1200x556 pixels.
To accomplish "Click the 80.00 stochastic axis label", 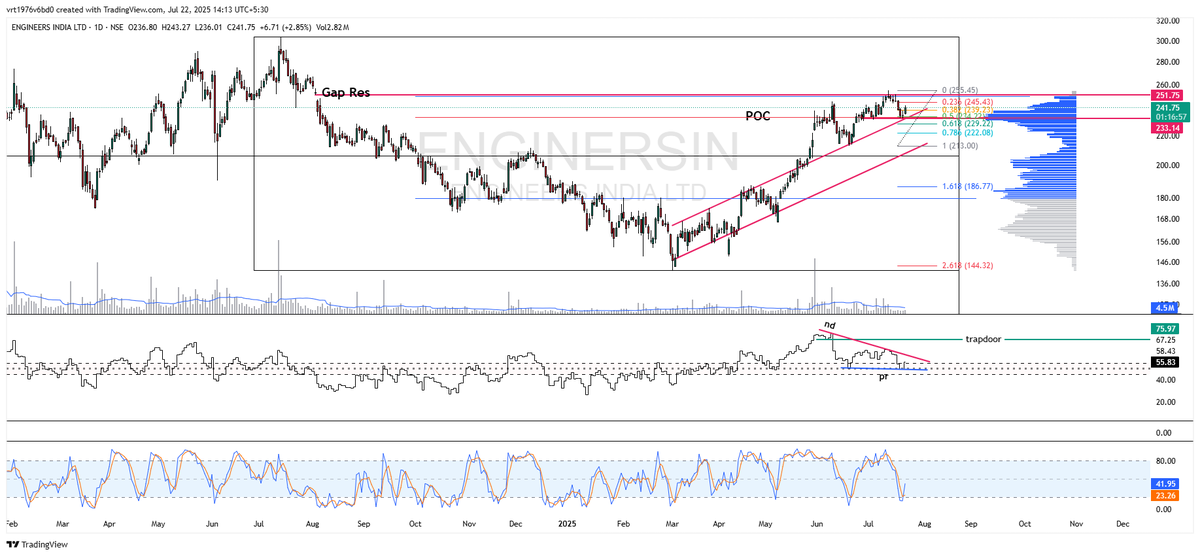I will (x=1167, y=462).
